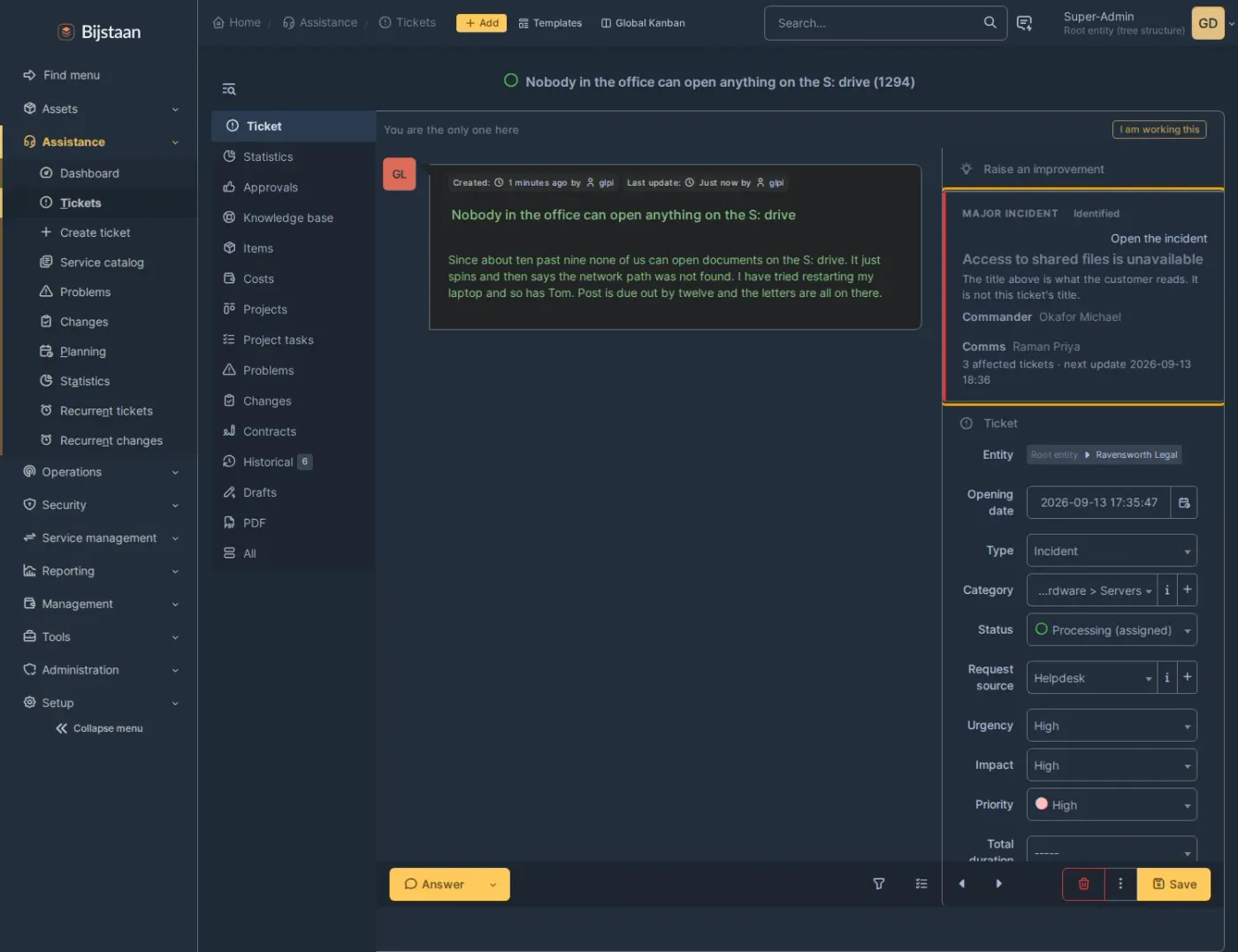This screenshot has width=1238, height=952.
Task: Open the saved searches chat icon
Action: tap(1024, 23)
